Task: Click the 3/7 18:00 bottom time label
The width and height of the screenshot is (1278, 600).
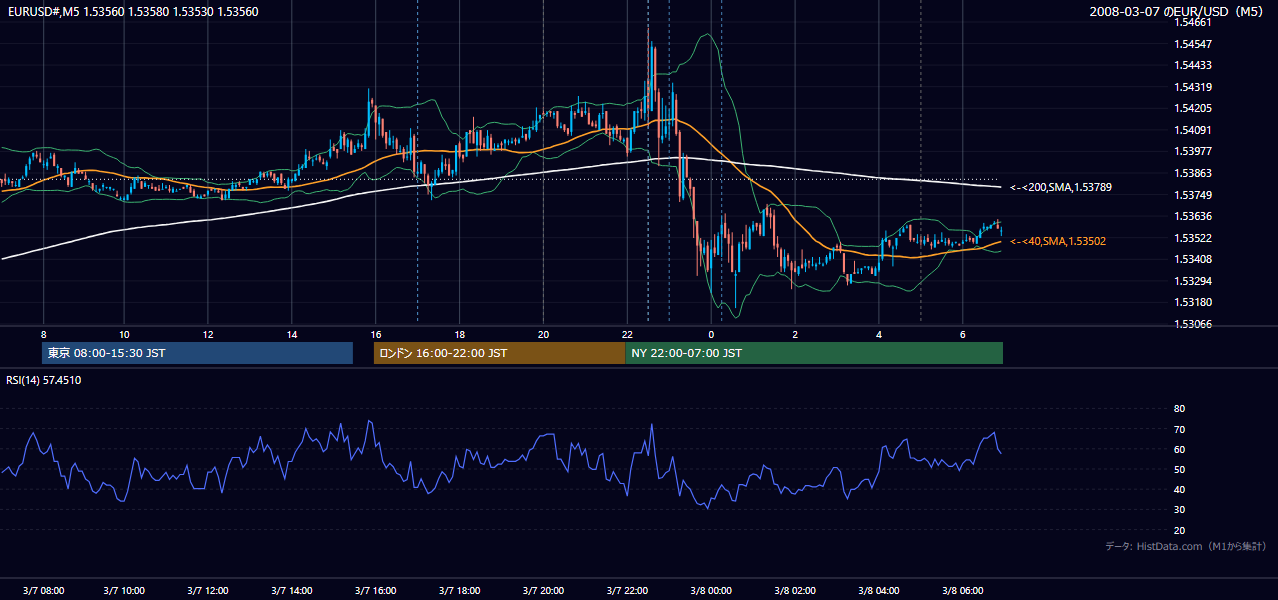Action: [460, 590]
